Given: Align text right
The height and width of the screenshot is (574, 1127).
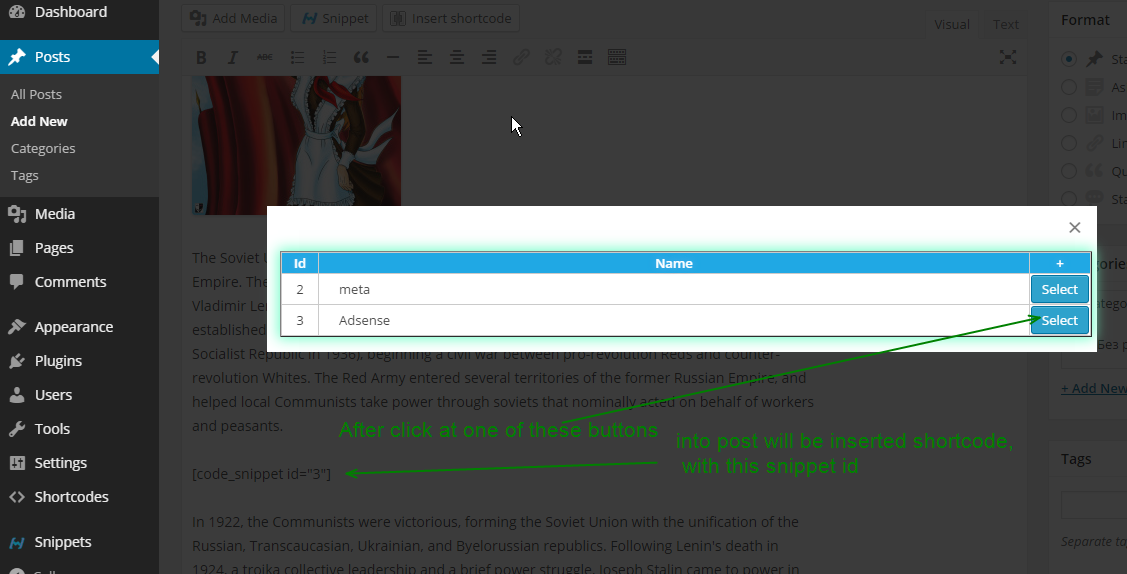Looking at the screenshot, I should pyautogui.click(x=489, y=57).
